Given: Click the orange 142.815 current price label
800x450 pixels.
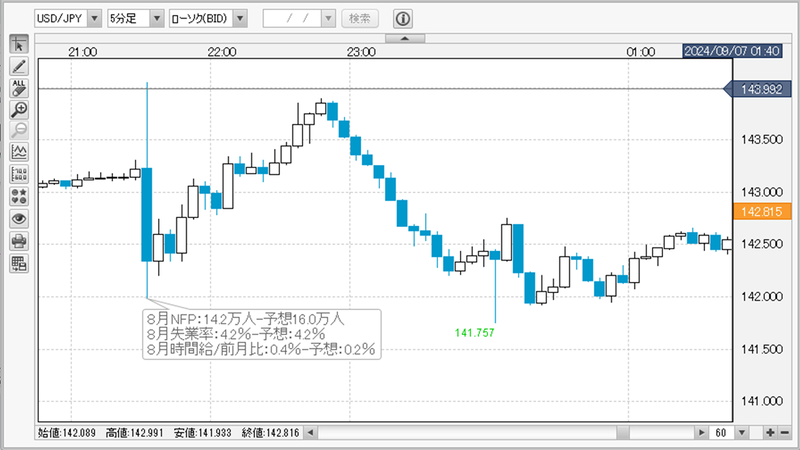Looking at the screenshot, I should pyautogui.click(x=762, y=211).
